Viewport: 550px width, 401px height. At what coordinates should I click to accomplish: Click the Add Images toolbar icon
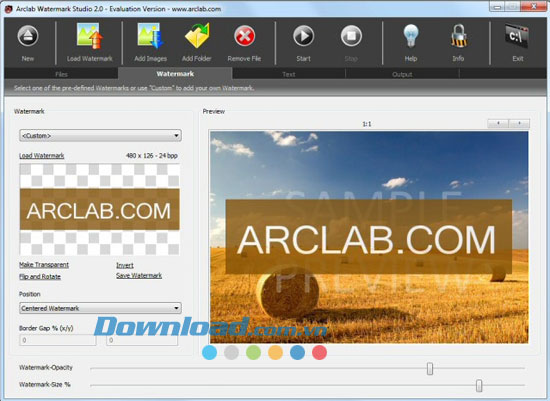point(150,35)
